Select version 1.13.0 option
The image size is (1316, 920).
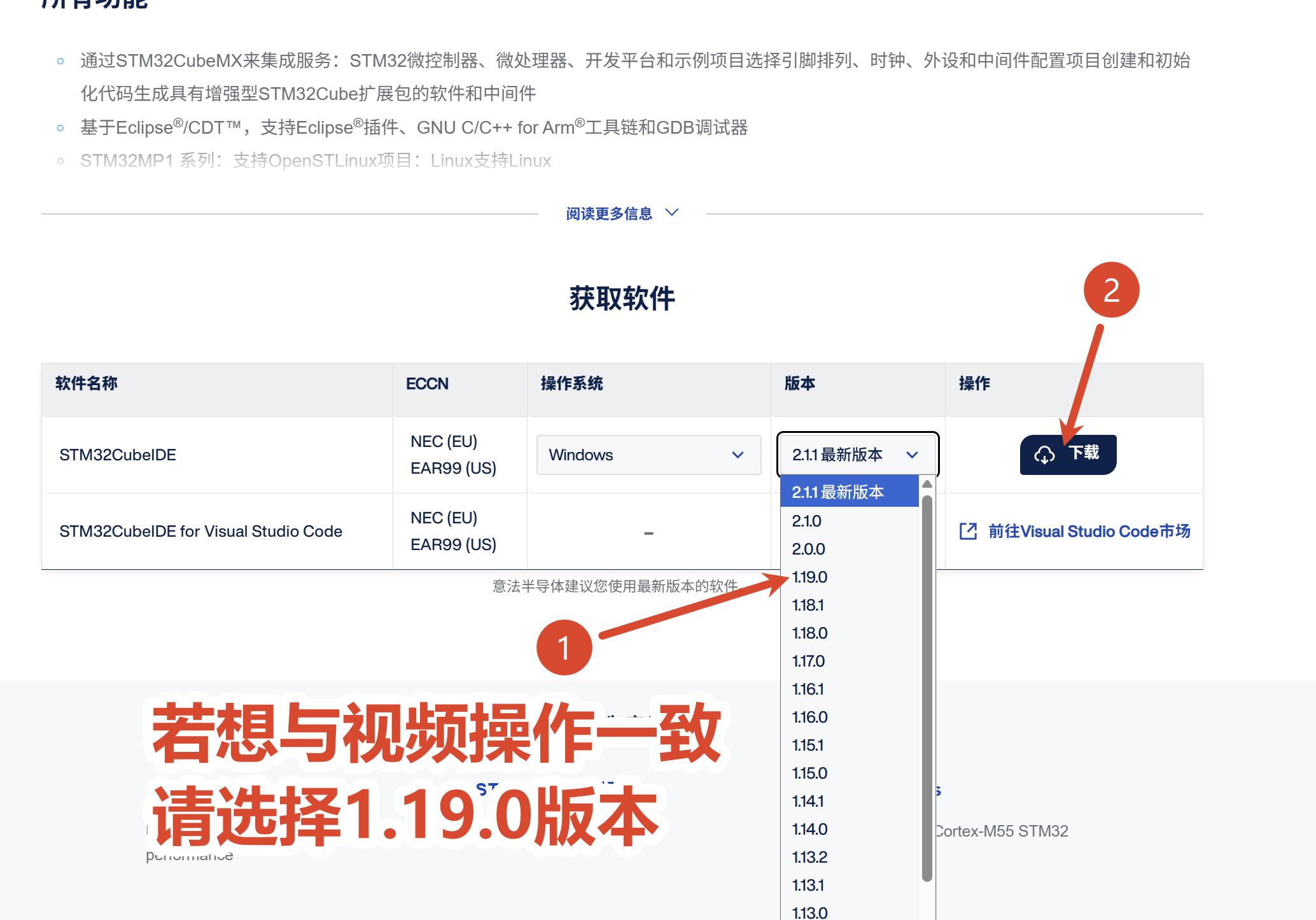point(850,912)
